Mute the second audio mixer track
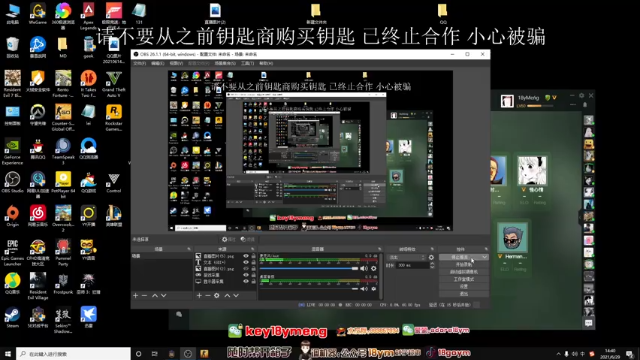The height and width of the screenshot is (360, 640). pos(363,289)
